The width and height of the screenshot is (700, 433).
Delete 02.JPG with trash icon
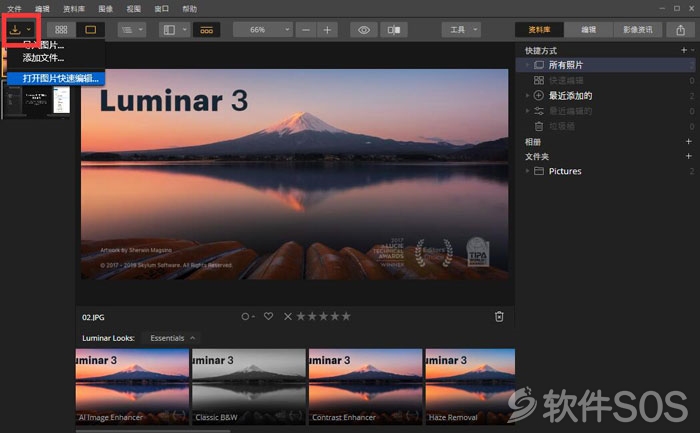coord(499,316)
